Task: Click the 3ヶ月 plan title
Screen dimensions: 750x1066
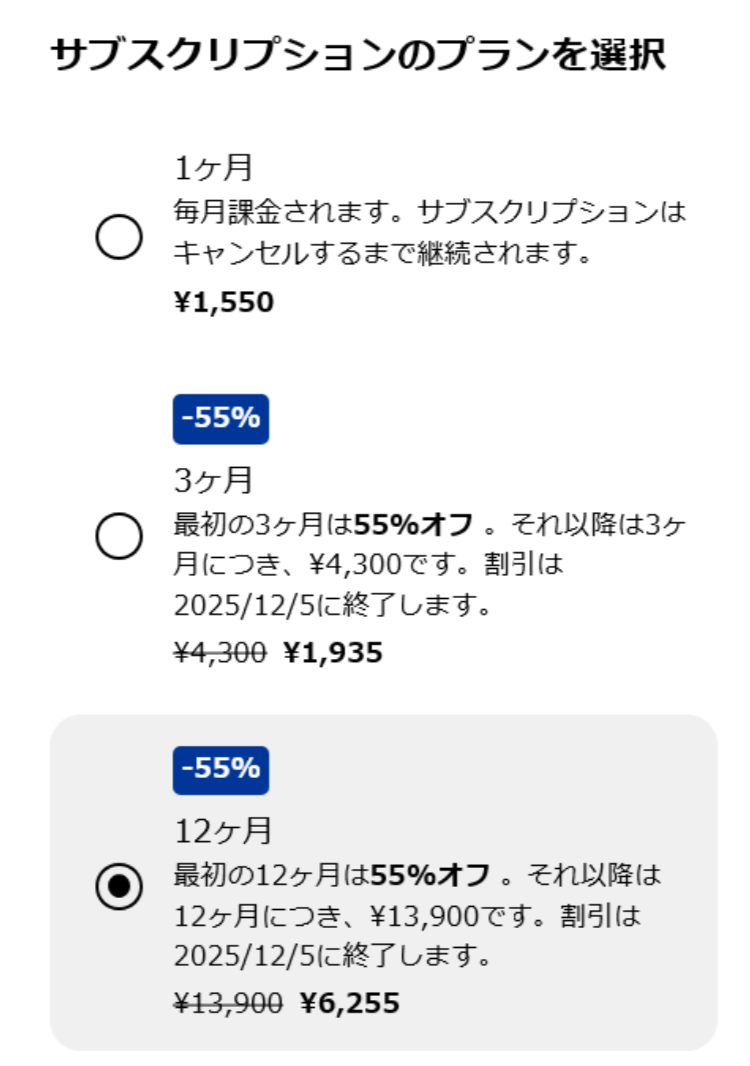Action: (213, 480)
